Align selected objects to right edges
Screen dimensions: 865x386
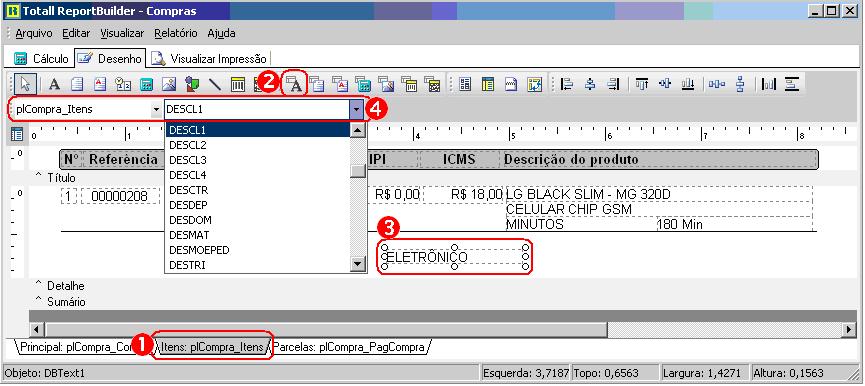point(613,84)
